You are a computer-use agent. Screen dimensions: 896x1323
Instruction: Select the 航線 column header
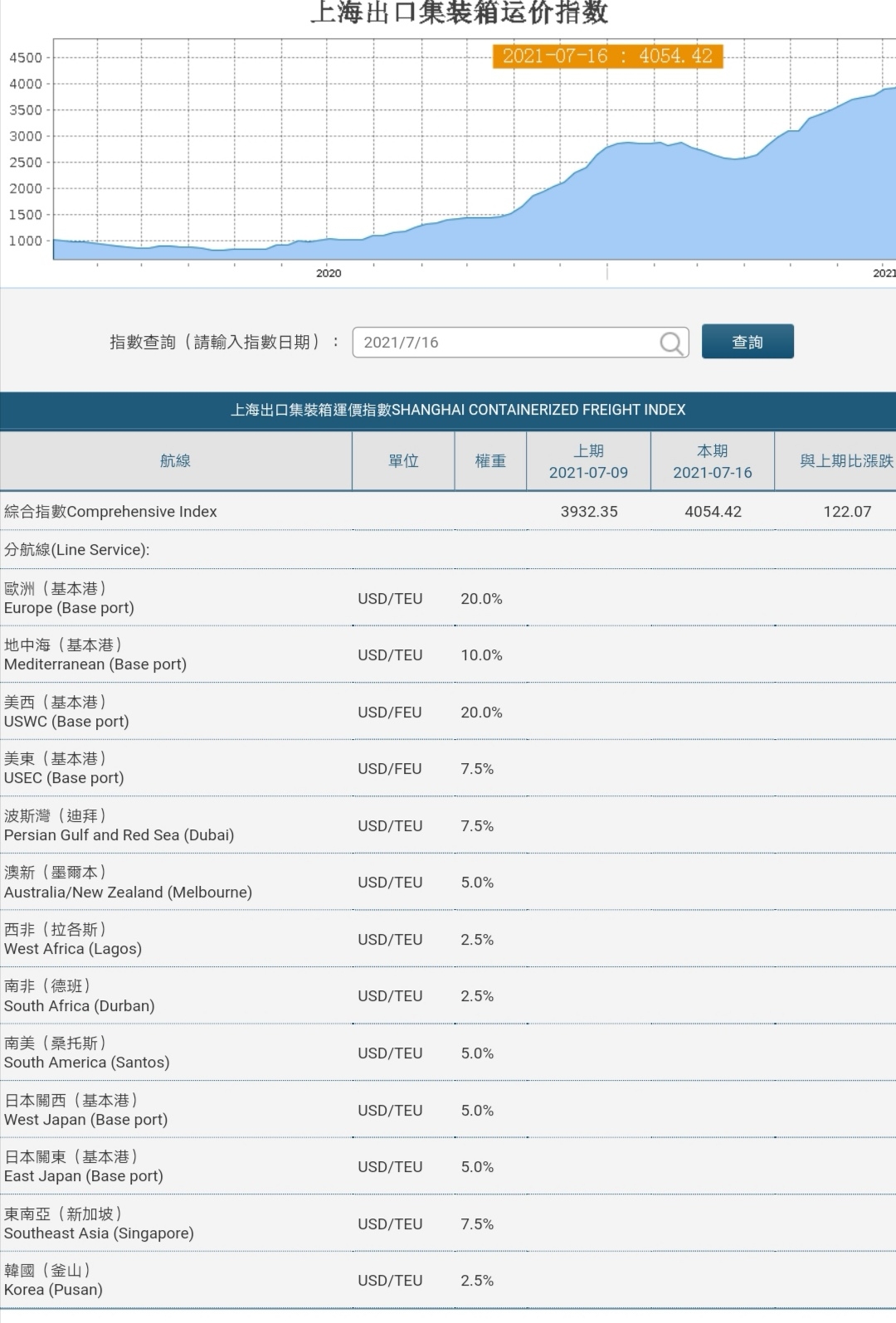click(175, 461)
